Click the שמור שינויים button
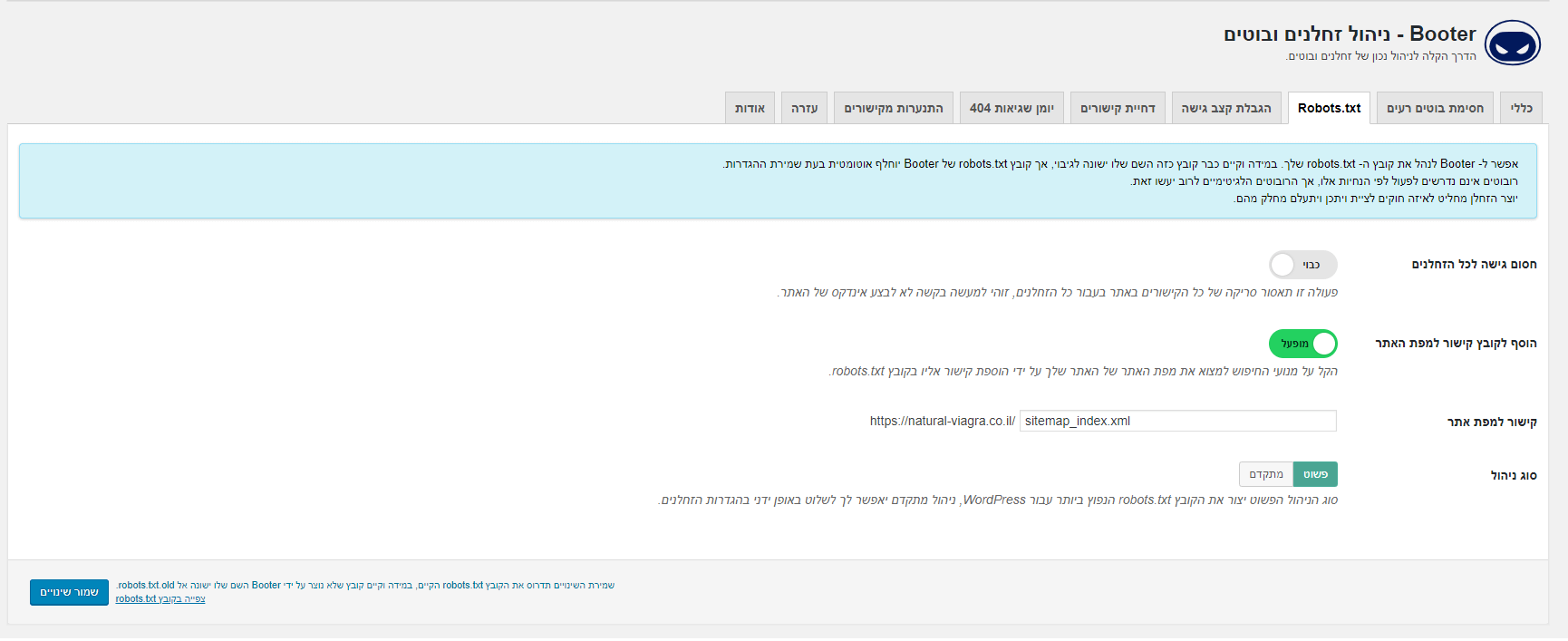This screenshot has width=1568, height=641. tap(69, 592)
